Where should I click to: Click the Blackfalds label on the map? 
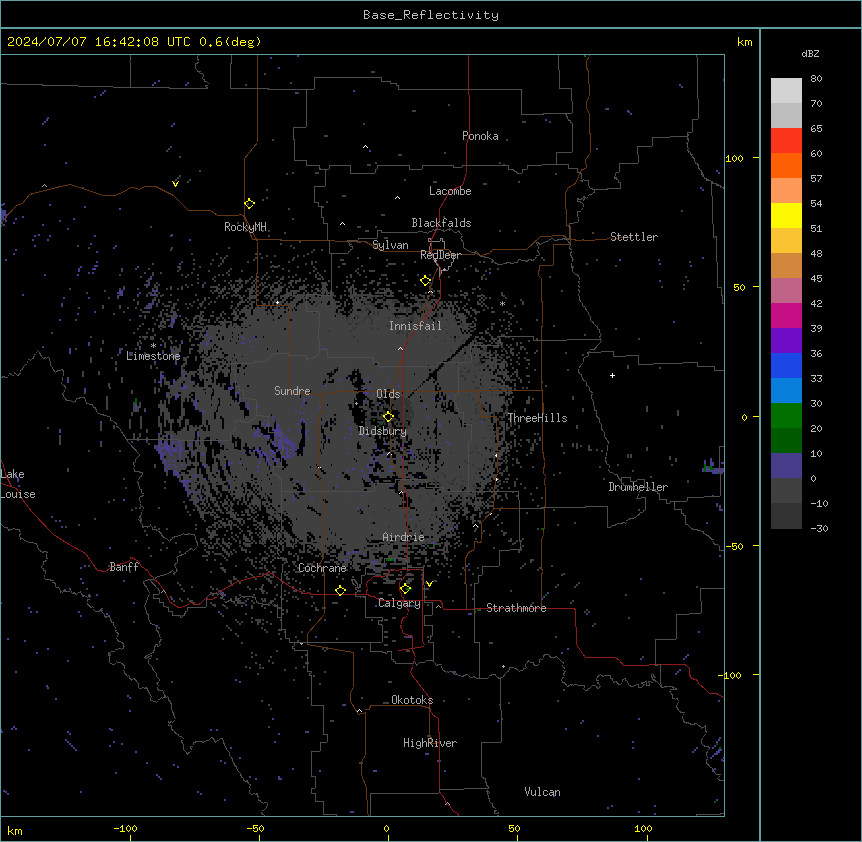(x=441, y=223)
